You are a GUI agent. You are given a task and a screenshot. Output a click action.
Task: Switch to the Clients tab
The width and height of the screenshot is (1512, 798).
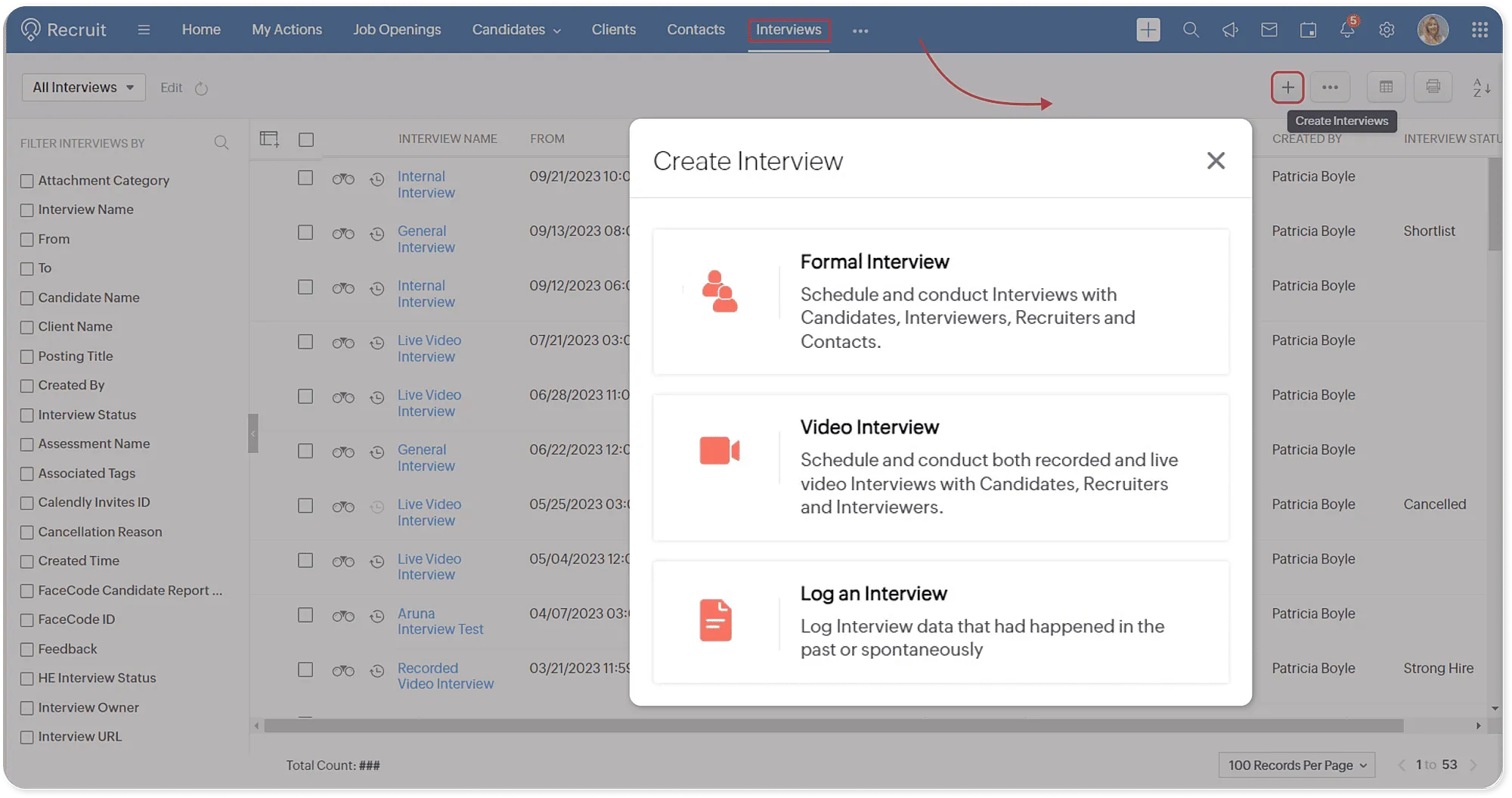point(613,30)
